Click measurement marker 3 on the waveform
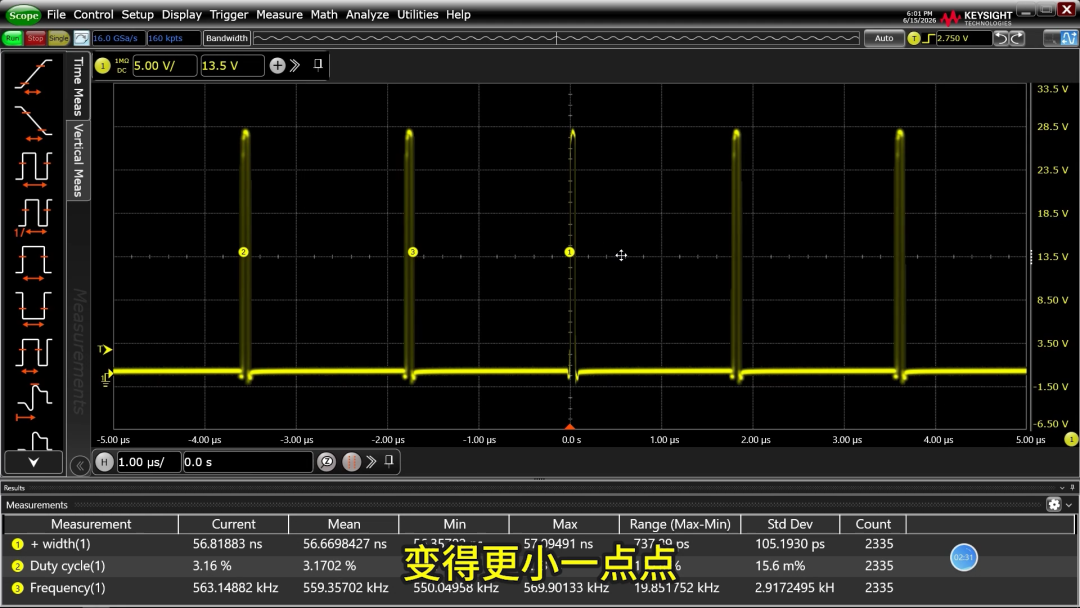 (x=413, y=252)
